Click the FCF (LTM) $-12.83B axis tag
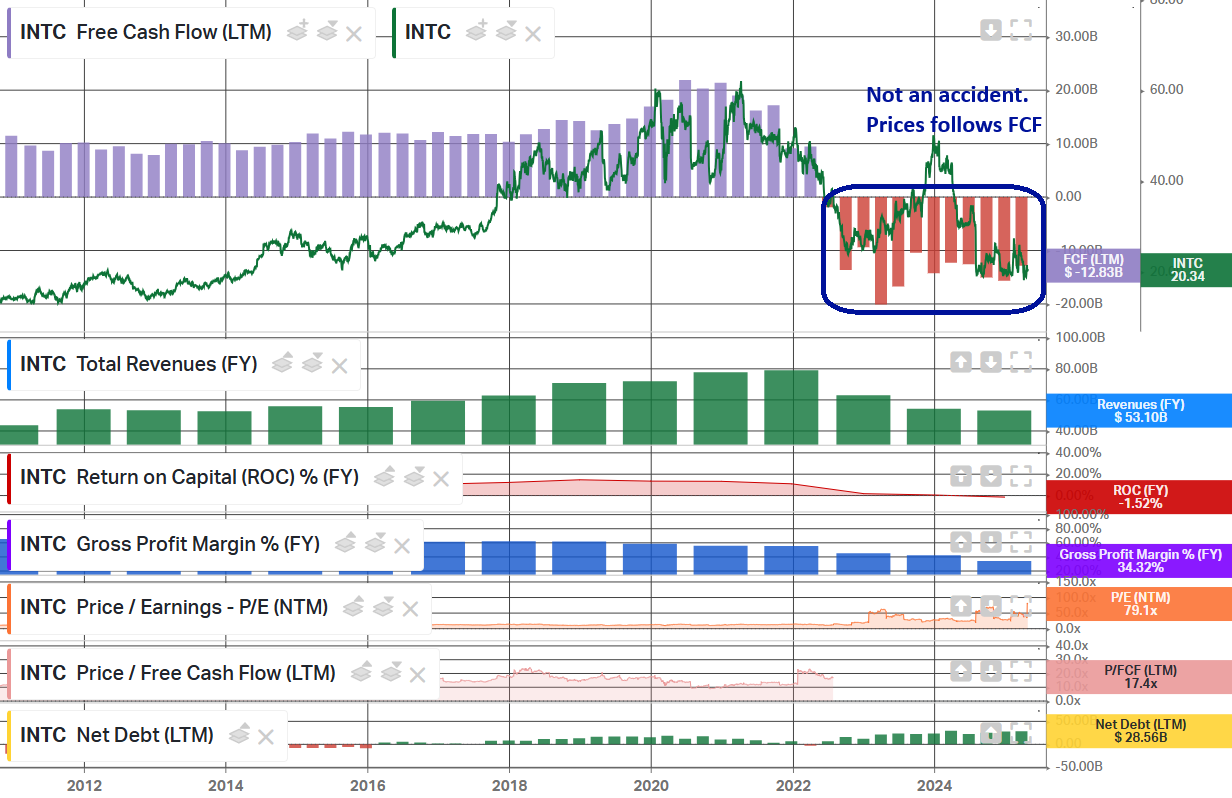Viewport: 1232px width, 798px height. [1092, 265]
